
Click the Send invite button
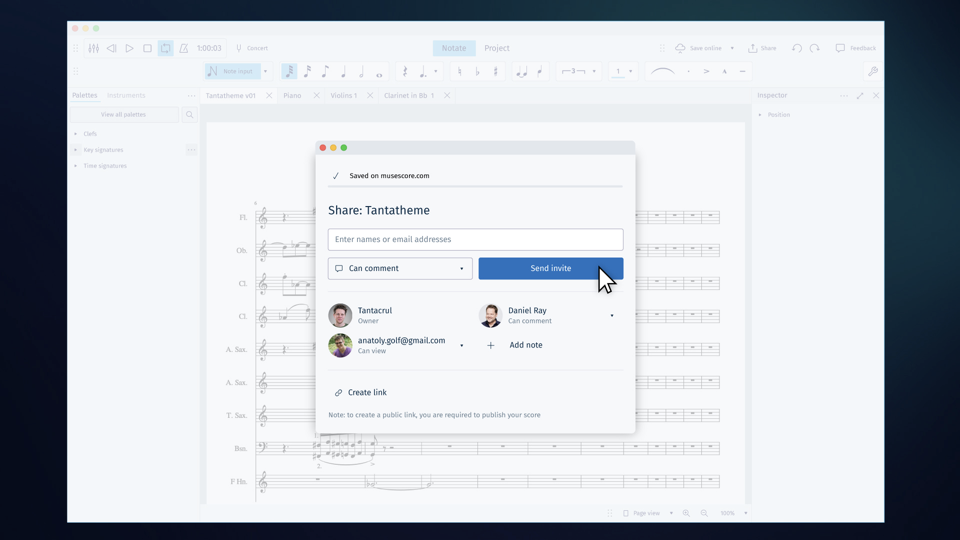(x=551, y=268)
